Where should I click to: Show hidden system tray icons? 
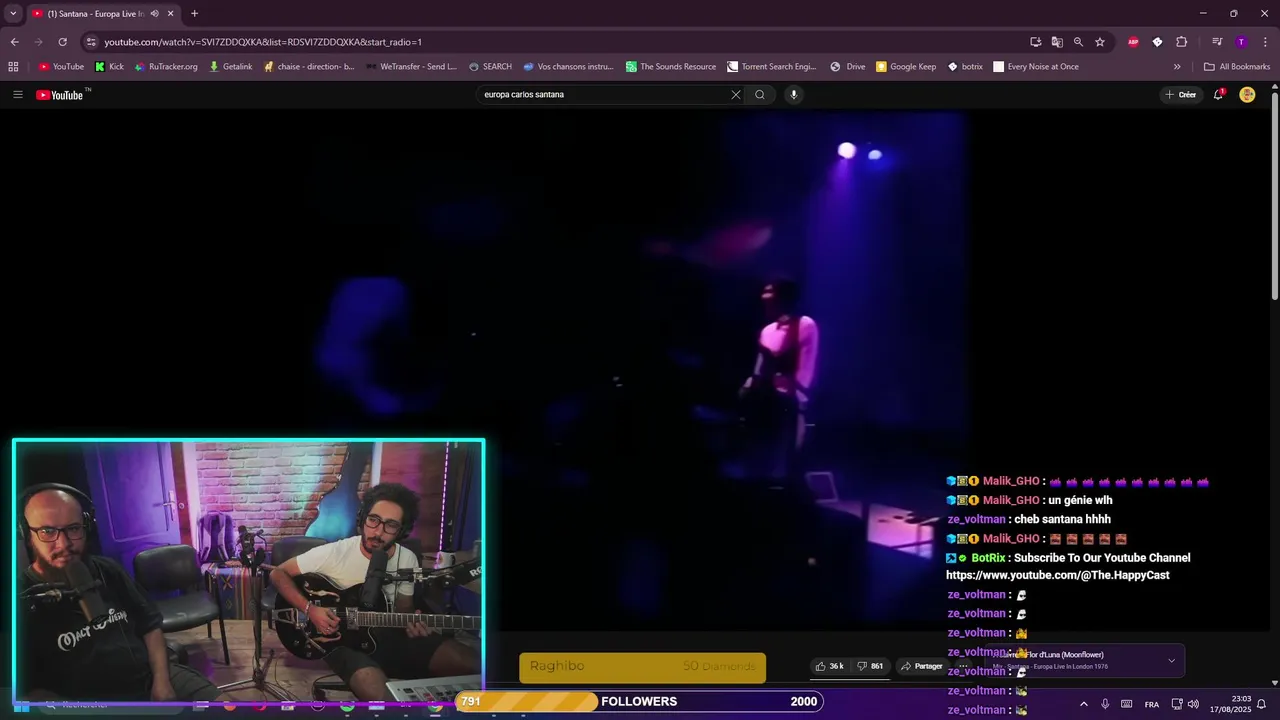point(1083,705)
